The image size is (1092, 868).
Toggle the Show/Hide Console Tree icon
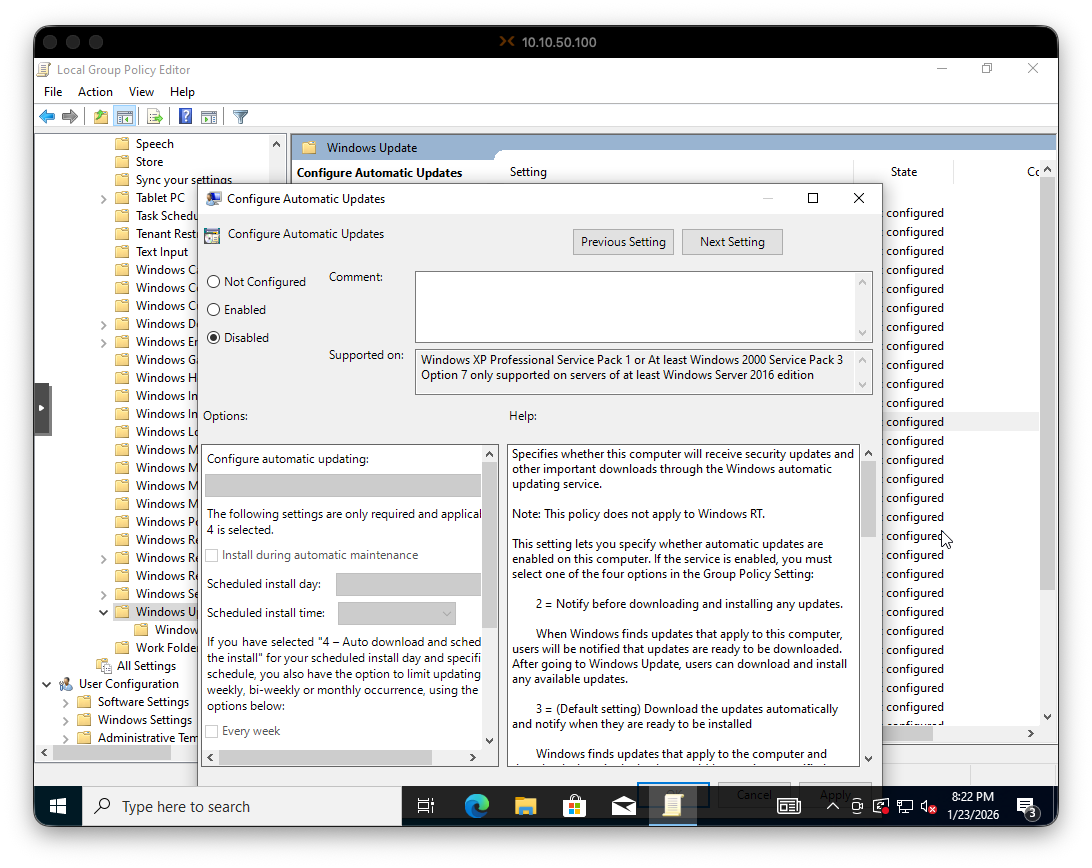[125, 117]
